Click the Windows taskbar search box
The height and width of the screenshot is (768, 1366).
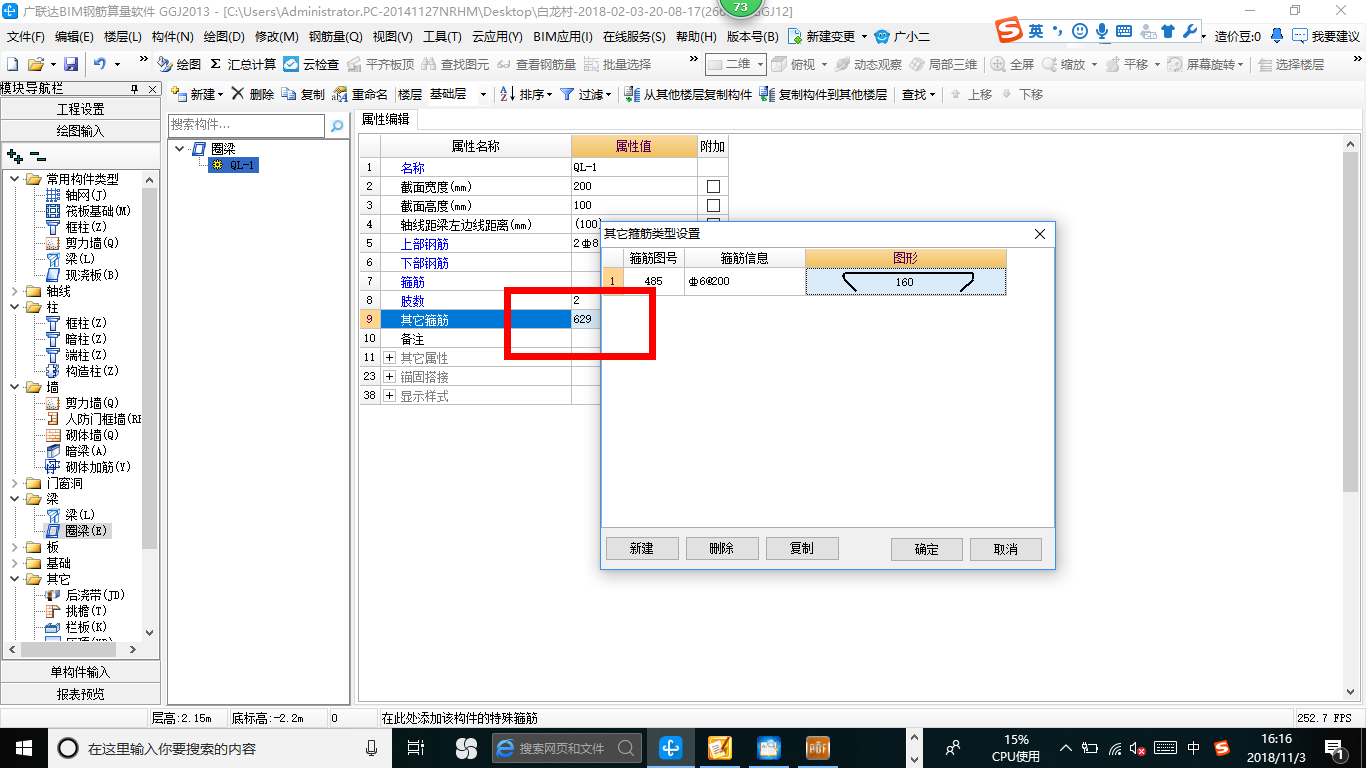(221, 748)
